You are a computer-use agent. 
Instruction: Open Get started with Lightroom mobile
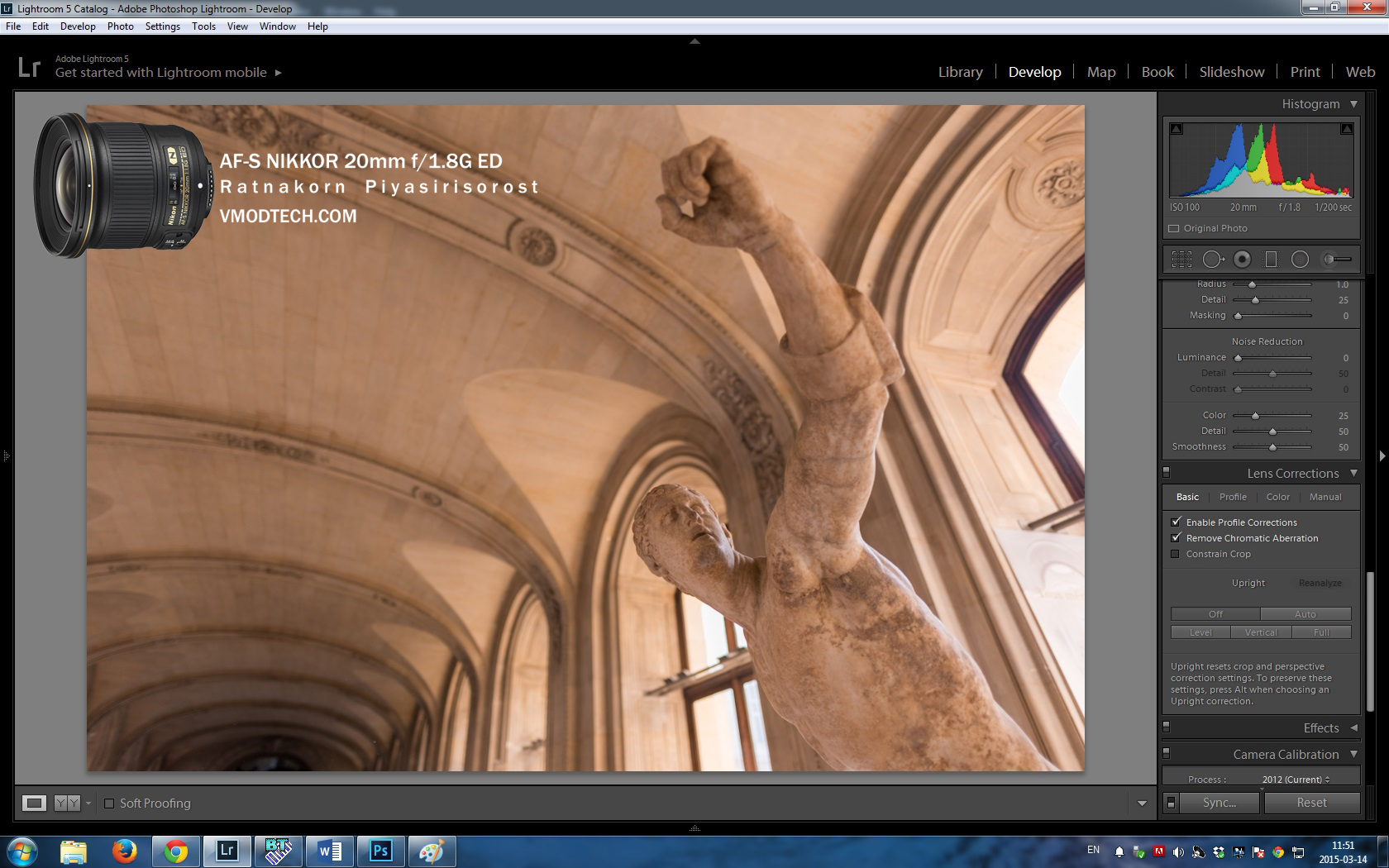pos(169,72)
